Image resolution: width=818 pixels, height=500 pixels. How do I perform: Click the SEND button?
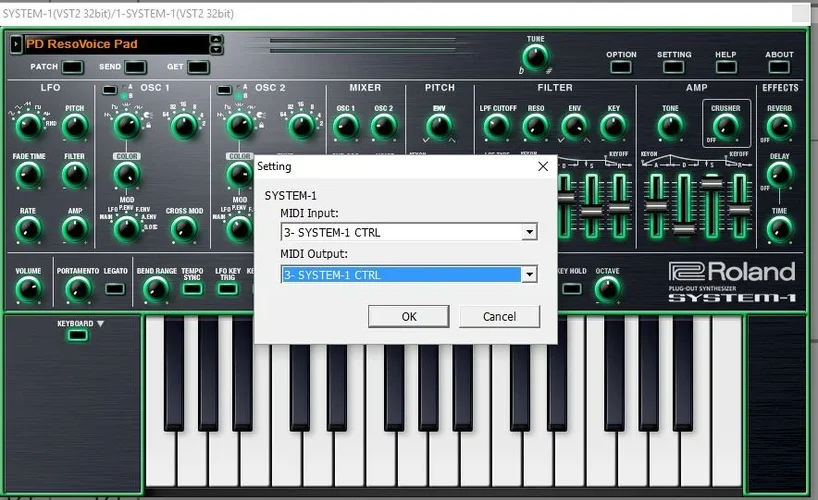tap(135, 67)
